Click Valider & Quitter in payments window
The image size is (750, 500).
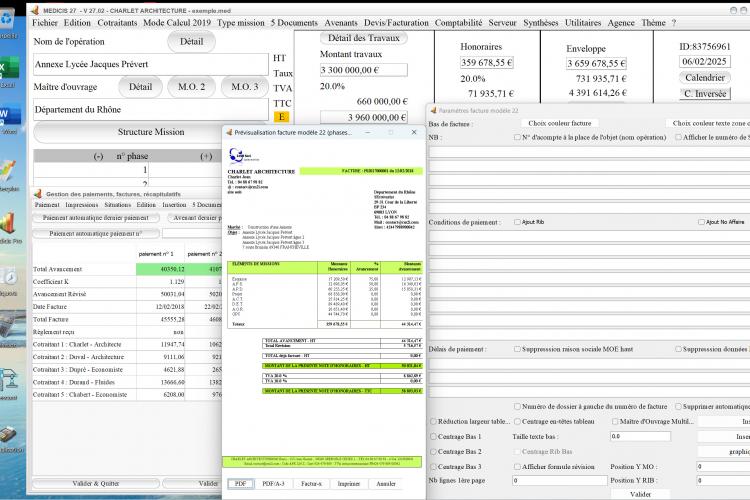click(x=95, y=484)
